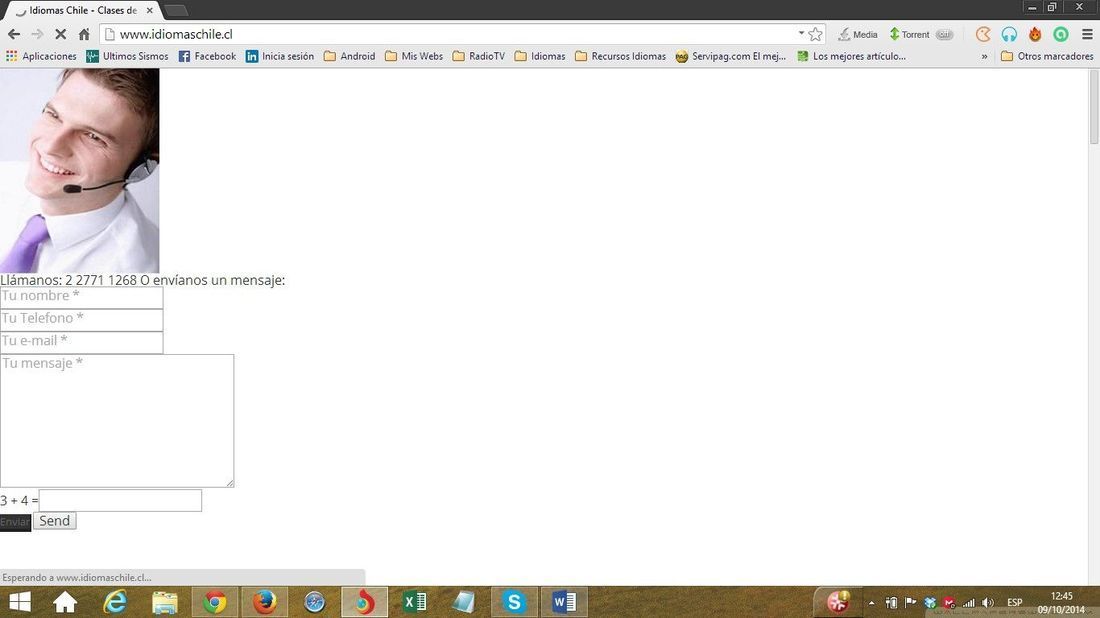Show hidden bookmarks with the chevron

point(984,56)
